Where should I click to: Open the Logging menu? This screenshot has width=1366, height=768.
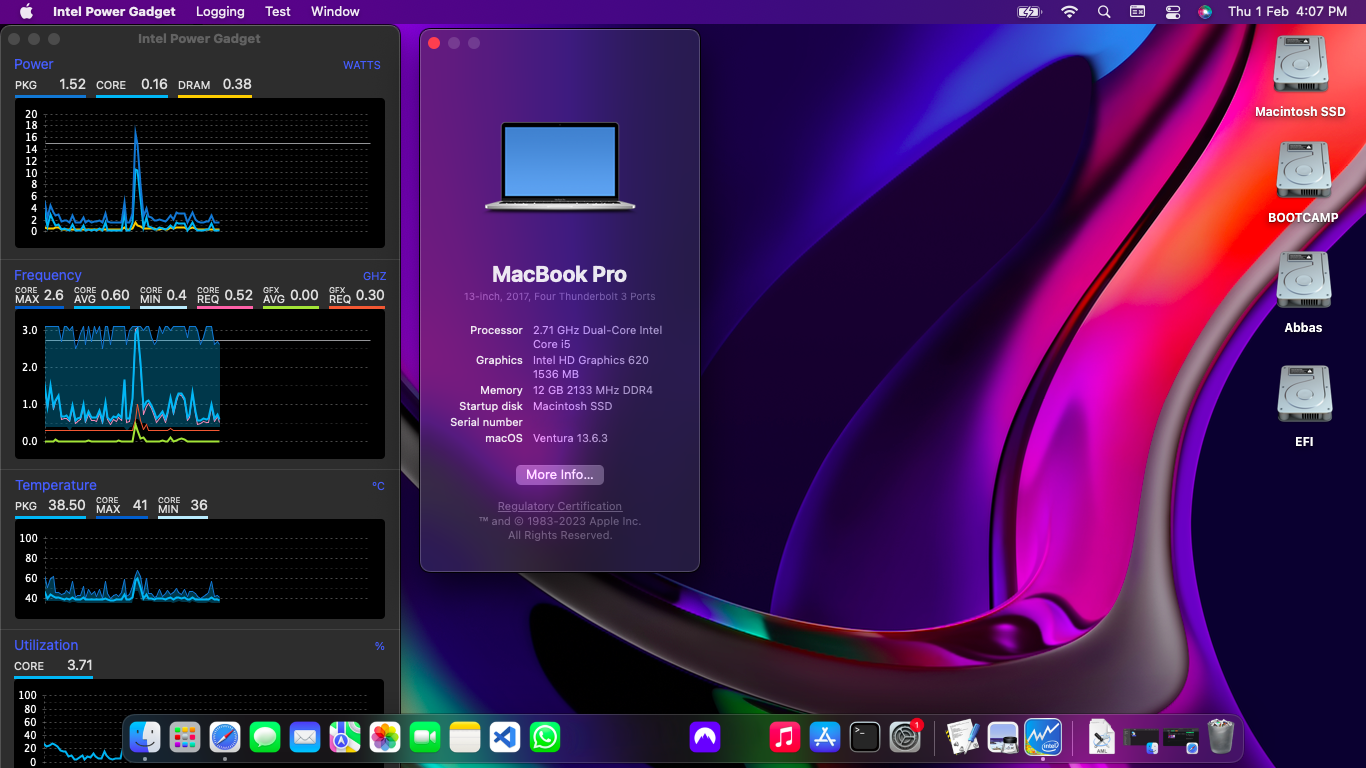[x=220, y=12]
